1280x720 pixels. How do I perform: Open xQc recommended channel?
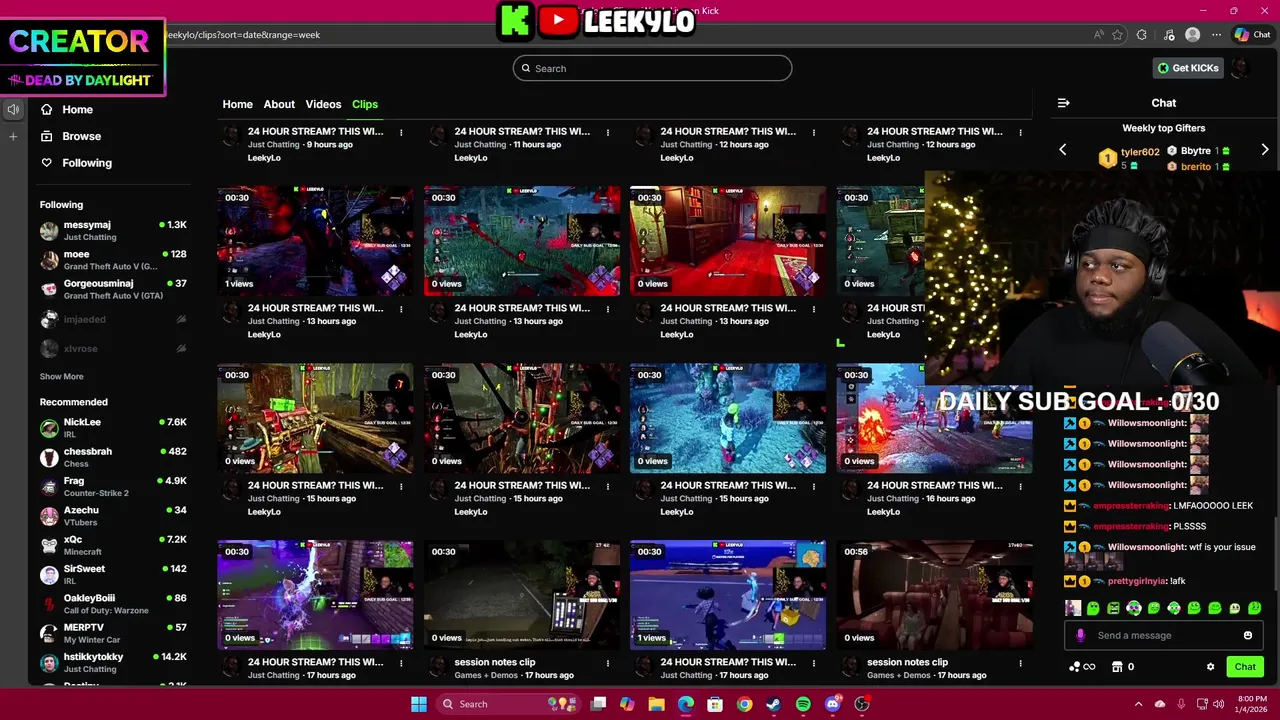(113, 545)
